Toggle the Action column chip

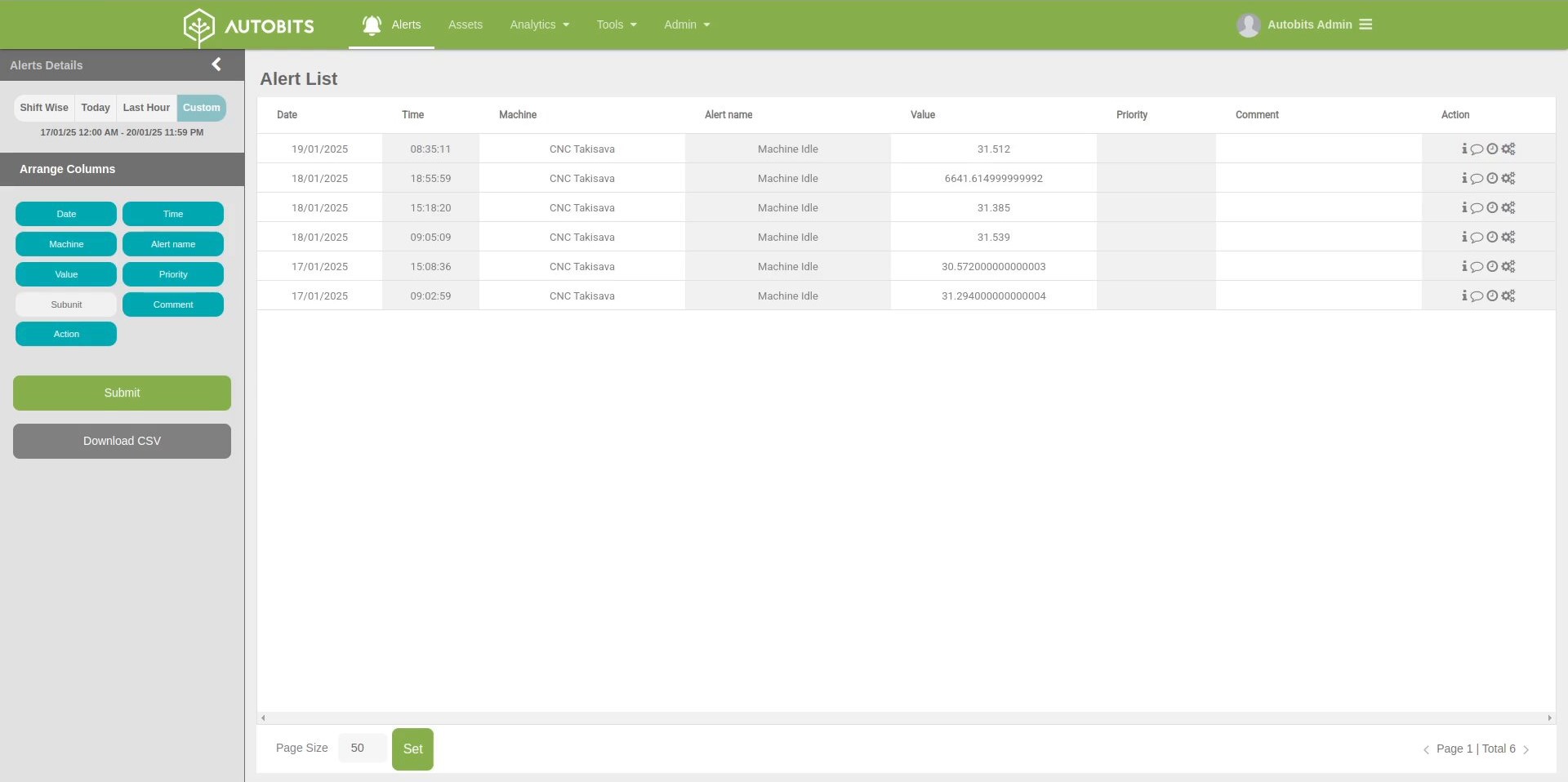click(x=66, y=334)
